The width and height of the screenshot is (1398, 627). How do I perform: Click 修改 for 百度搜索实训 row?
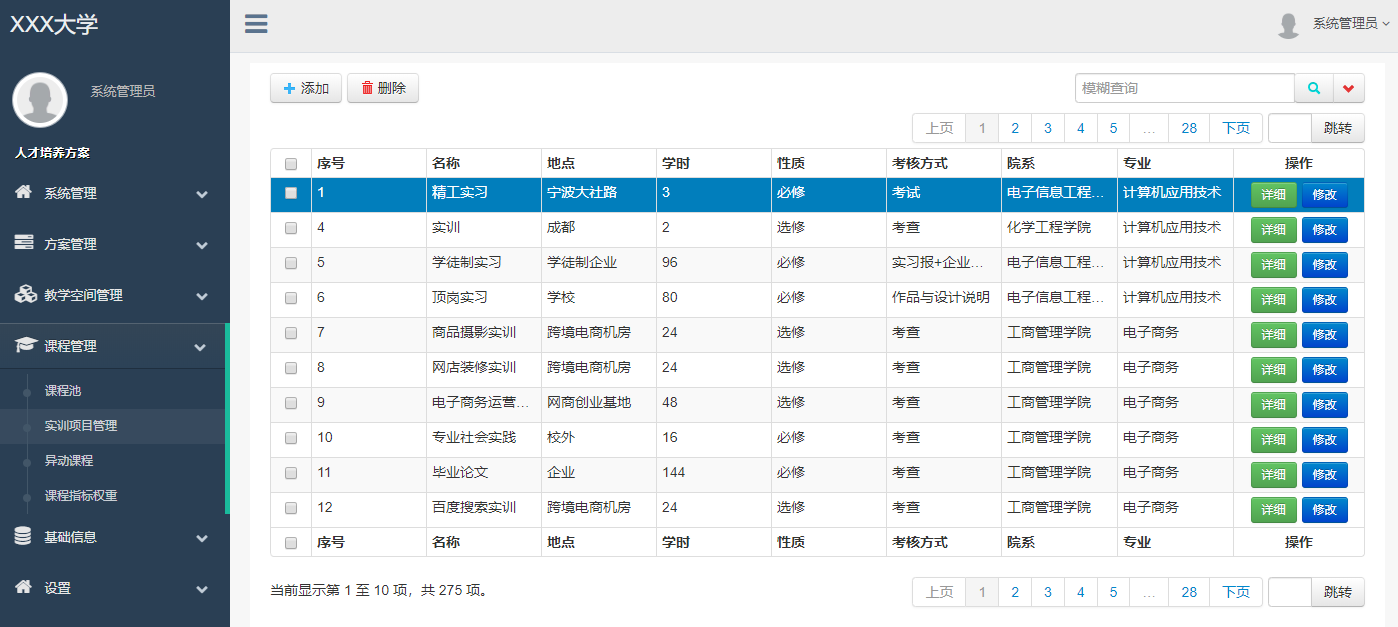click(1324, 510)
